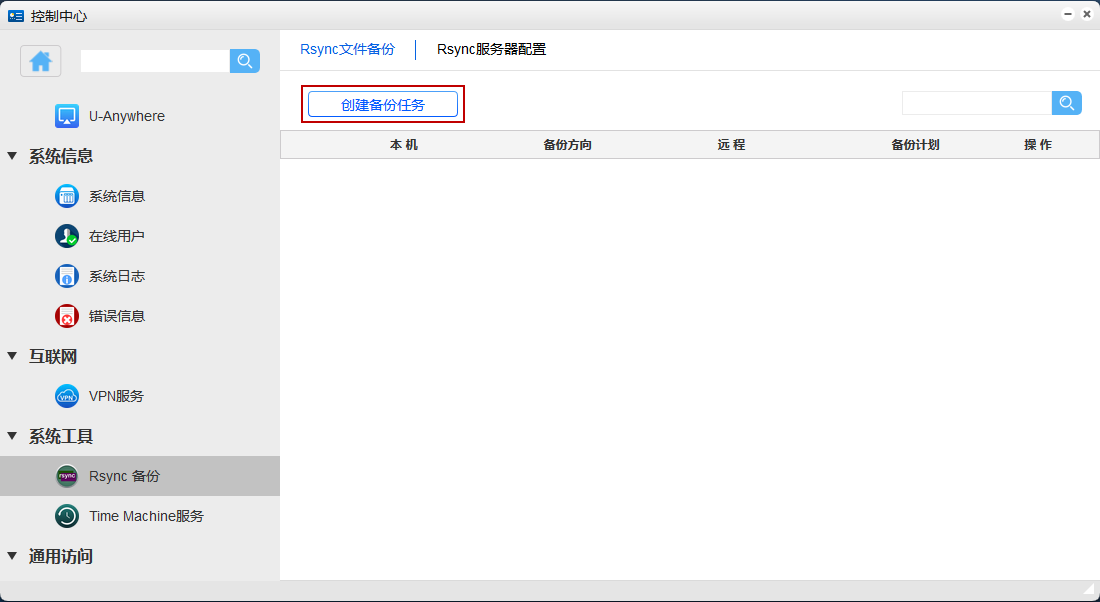Select the Rsync文件备份 tab

(347, 49)
